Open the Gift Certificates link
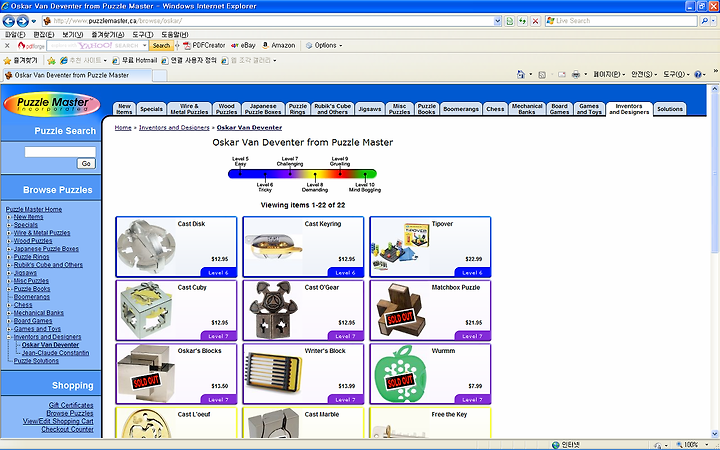 click(x=71, y=405)
